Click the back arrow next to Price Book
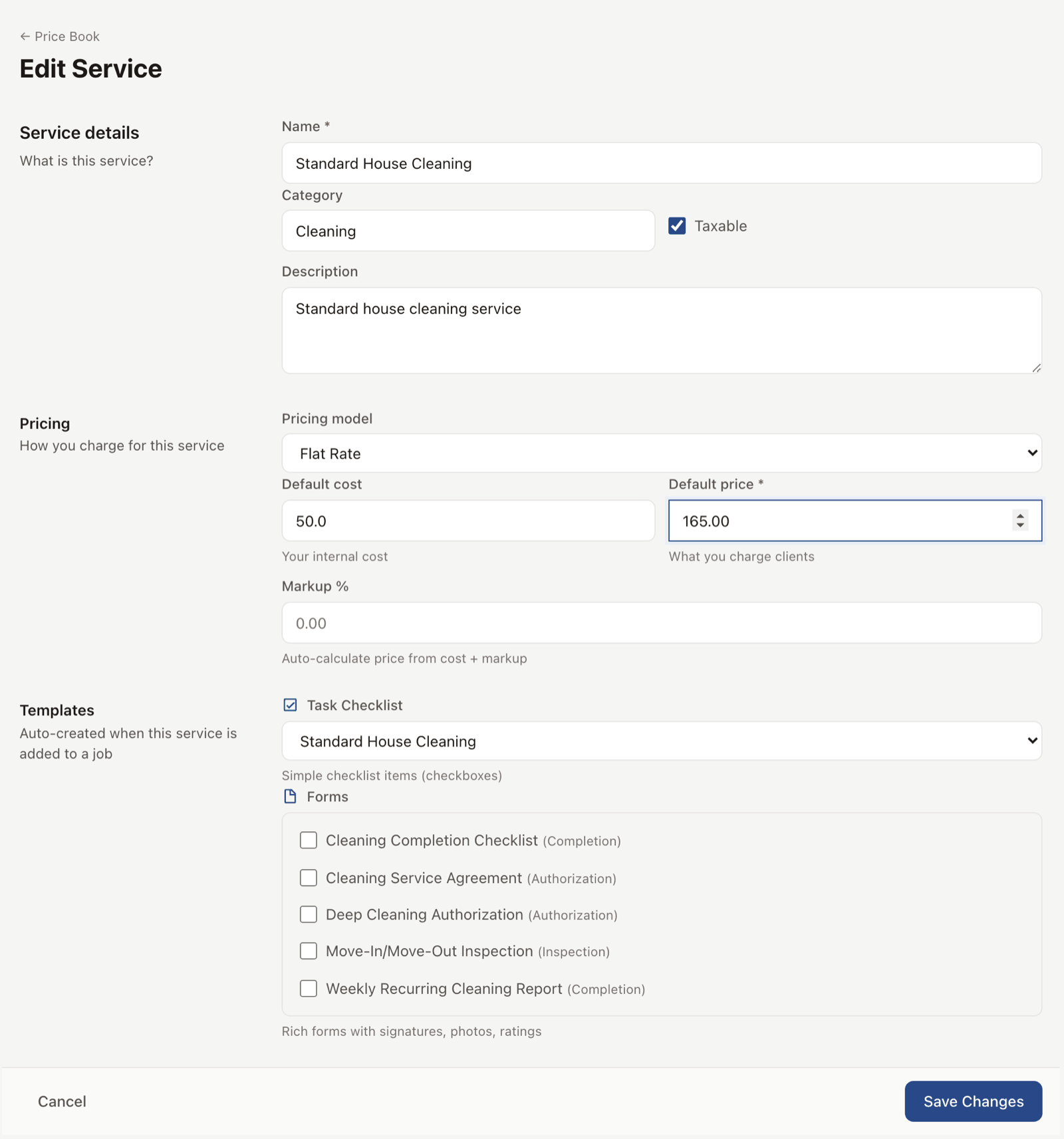Screen dimensions: 1064x1139 (25, 37)
